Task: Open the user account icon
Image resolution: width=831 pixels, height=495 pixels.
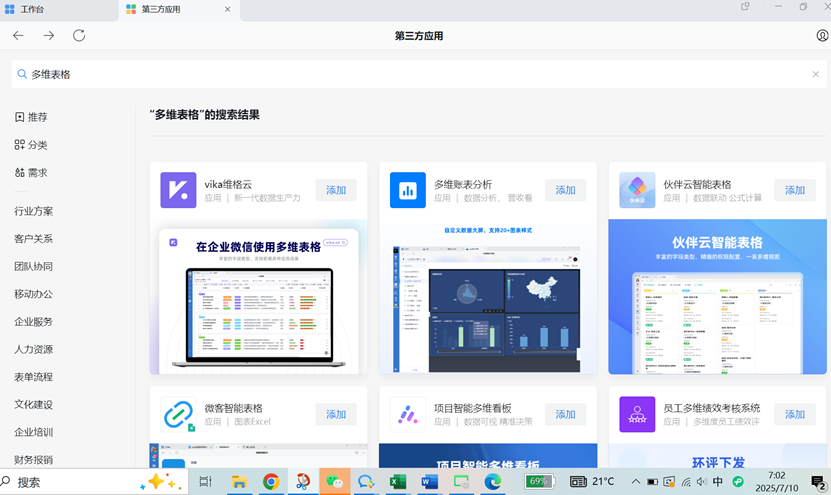Action: coord(822,36)
